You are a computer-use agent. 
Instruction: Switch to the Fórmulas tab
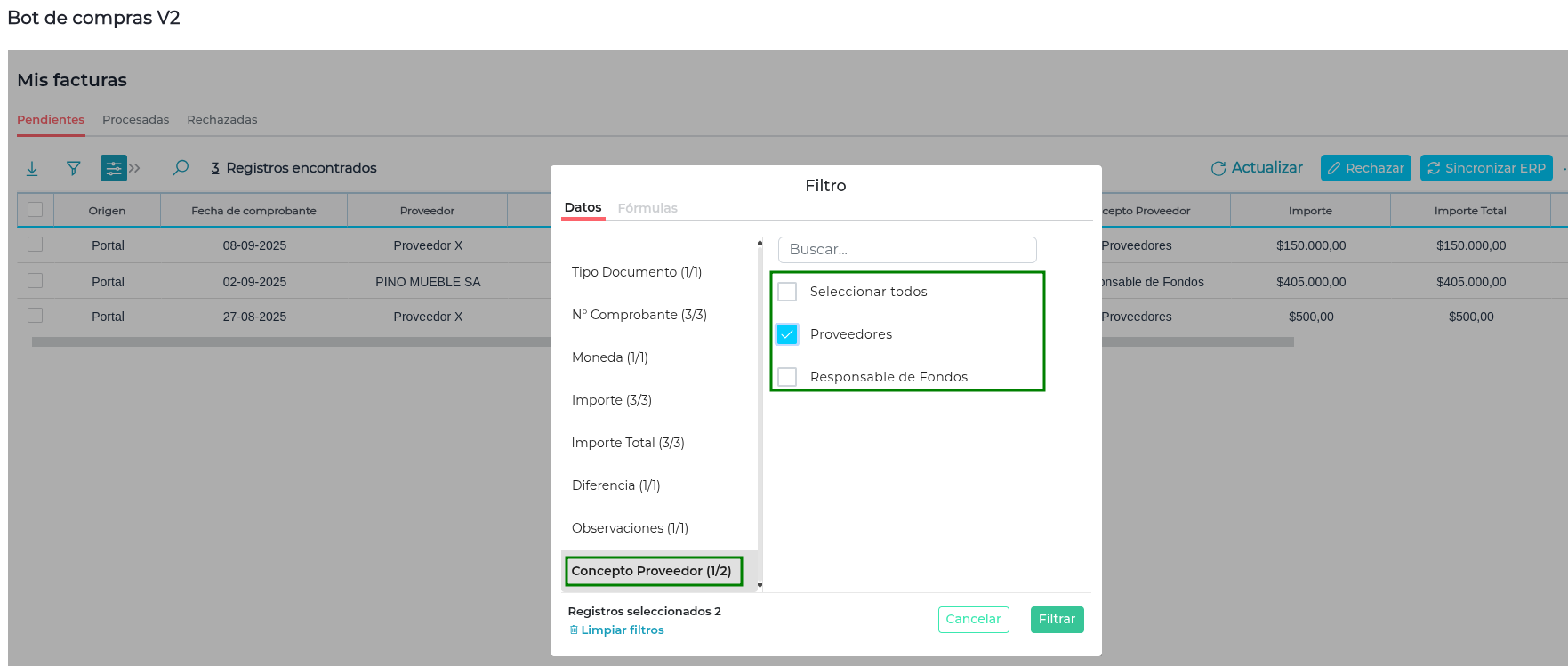[647, 208]
